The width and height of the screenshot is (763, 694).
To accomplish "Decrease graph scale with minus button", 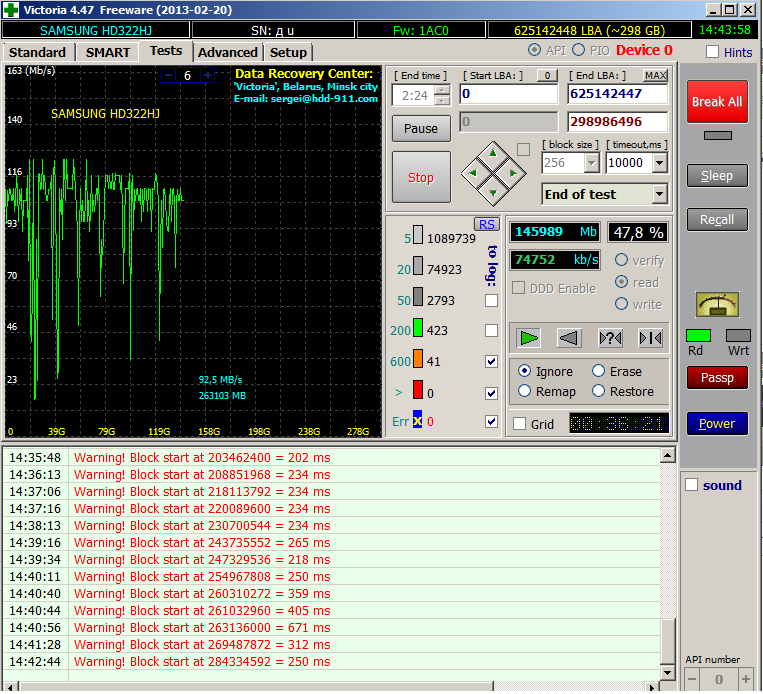I will pos(169,75).
